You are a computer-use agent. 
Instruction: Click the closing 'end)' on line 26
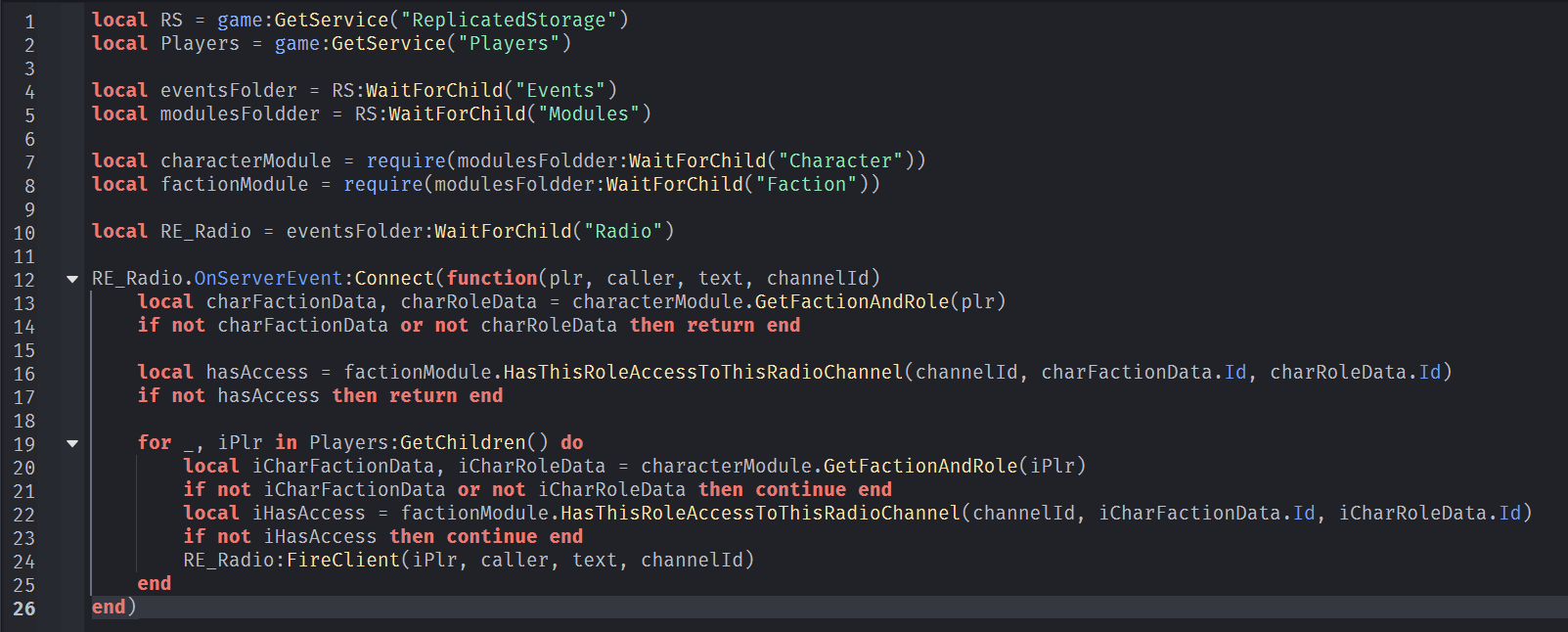pos(114,607)
